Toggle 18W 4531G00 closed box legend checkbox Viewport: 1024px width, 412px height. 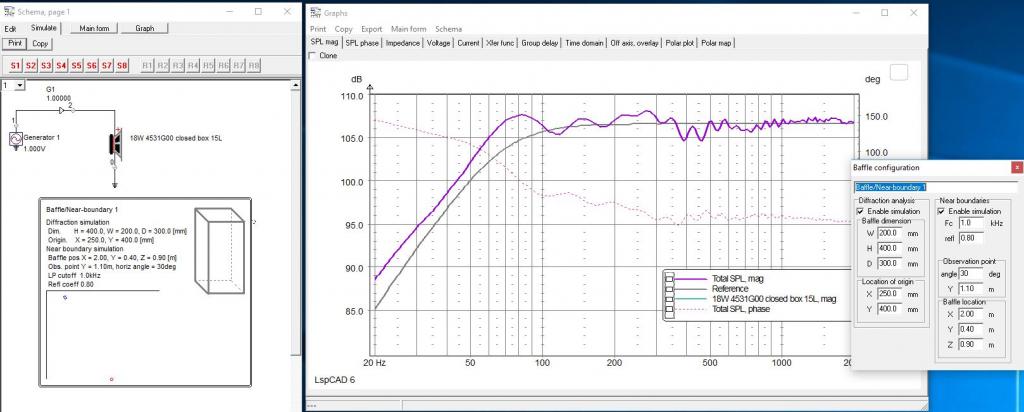pos(669,299)
